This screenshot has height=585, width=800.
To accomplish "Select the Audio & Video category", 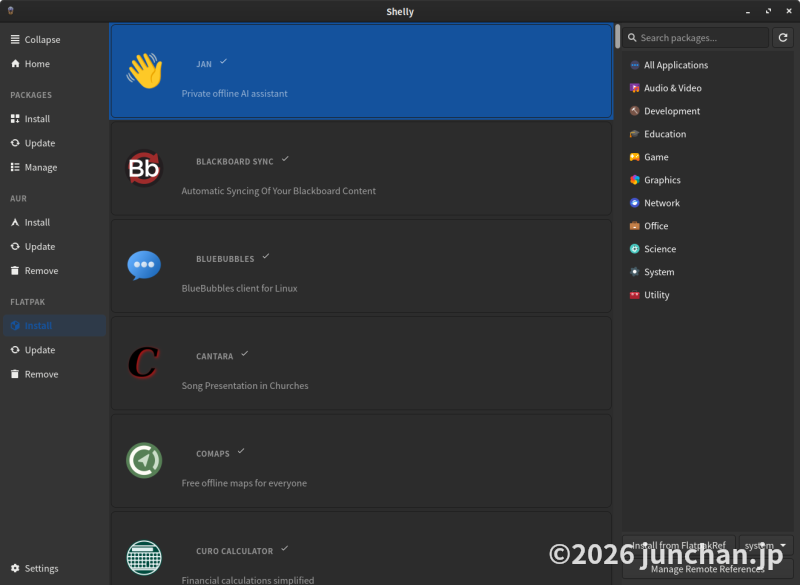I will click(x=672, y=88).
